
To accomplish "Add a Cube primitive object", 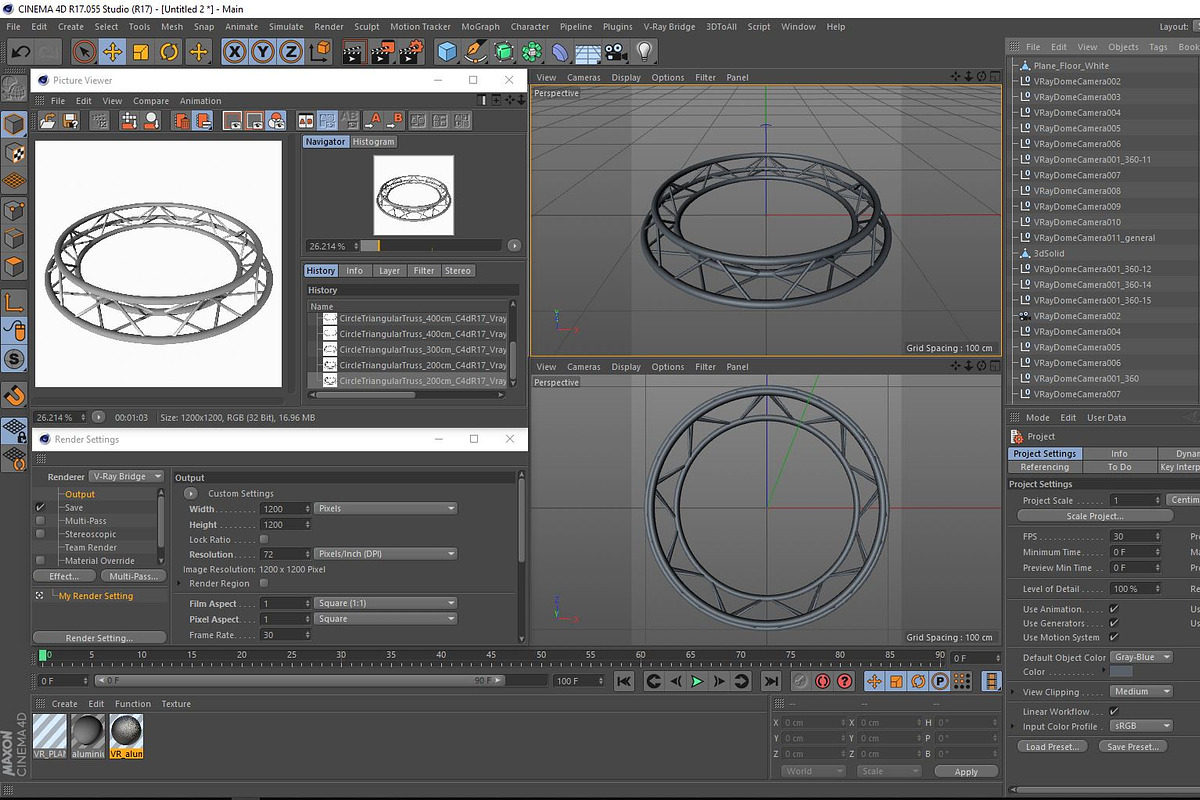I will pyautogui.click(x=447, y=51).
